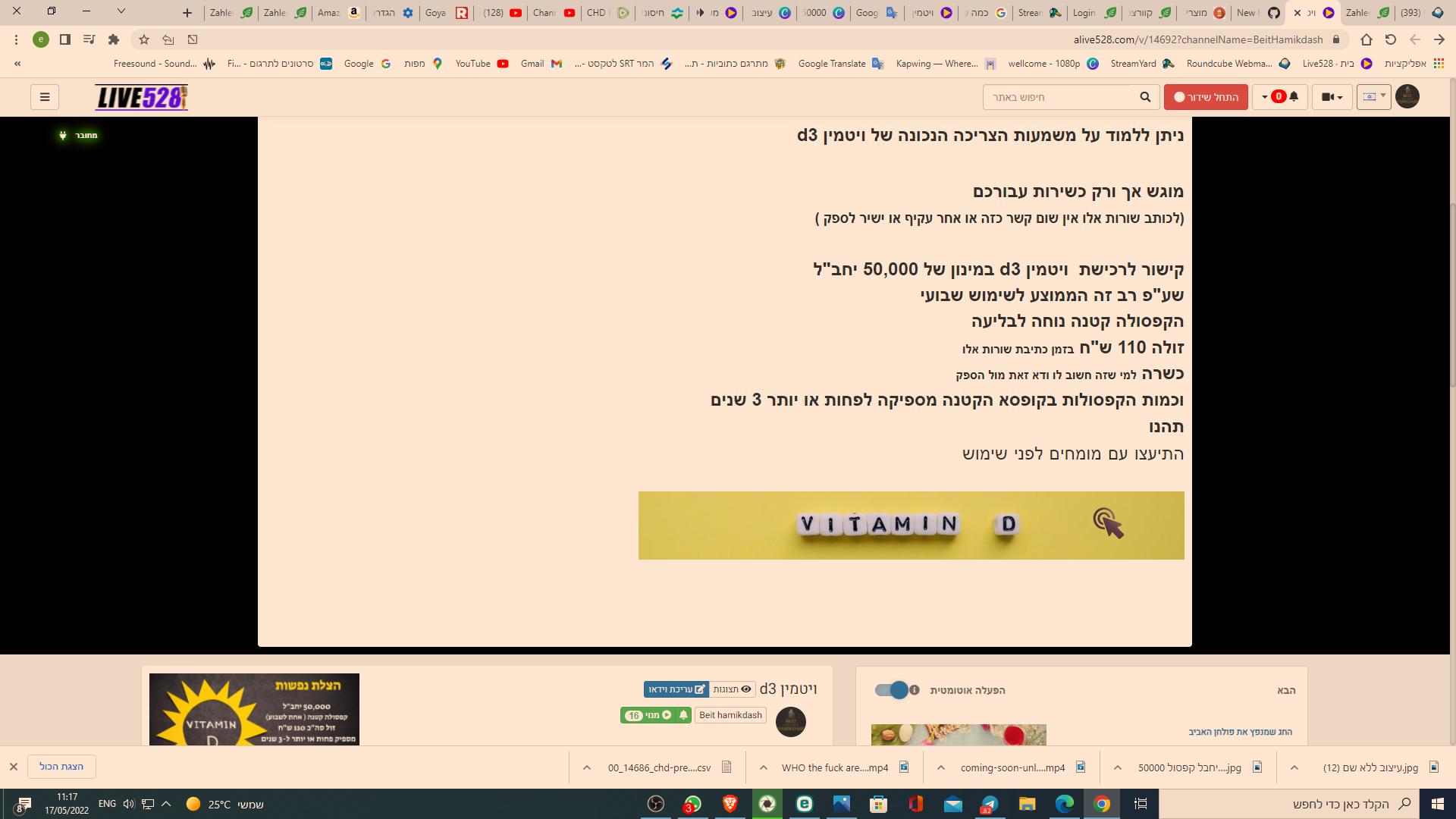The image size is (1456, 819).
Task: Toggle the autoplay switch
Action: [891, 690]
